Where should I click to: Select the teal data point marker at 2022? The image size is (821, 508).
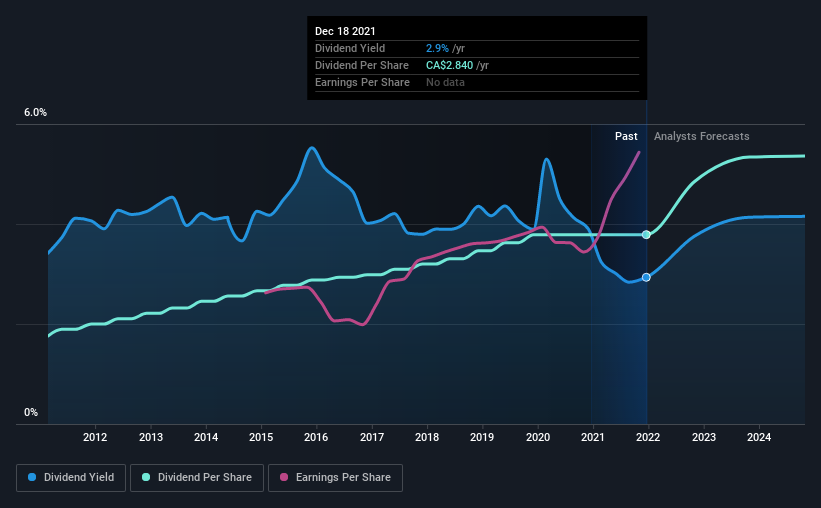(x=646, y=235)
